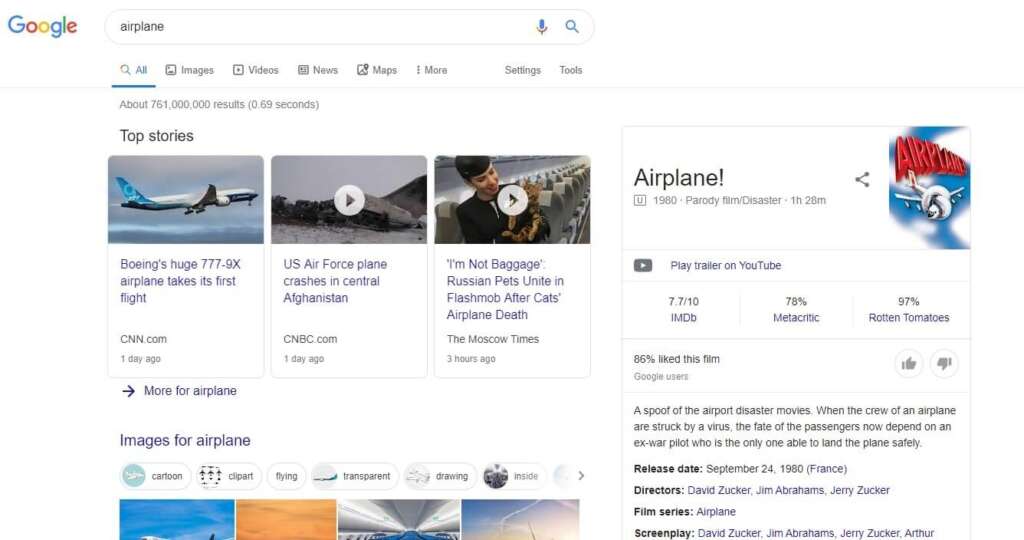Click the Airplane! panel title
Screen dimensions: 1024x540
coord(679,178)
